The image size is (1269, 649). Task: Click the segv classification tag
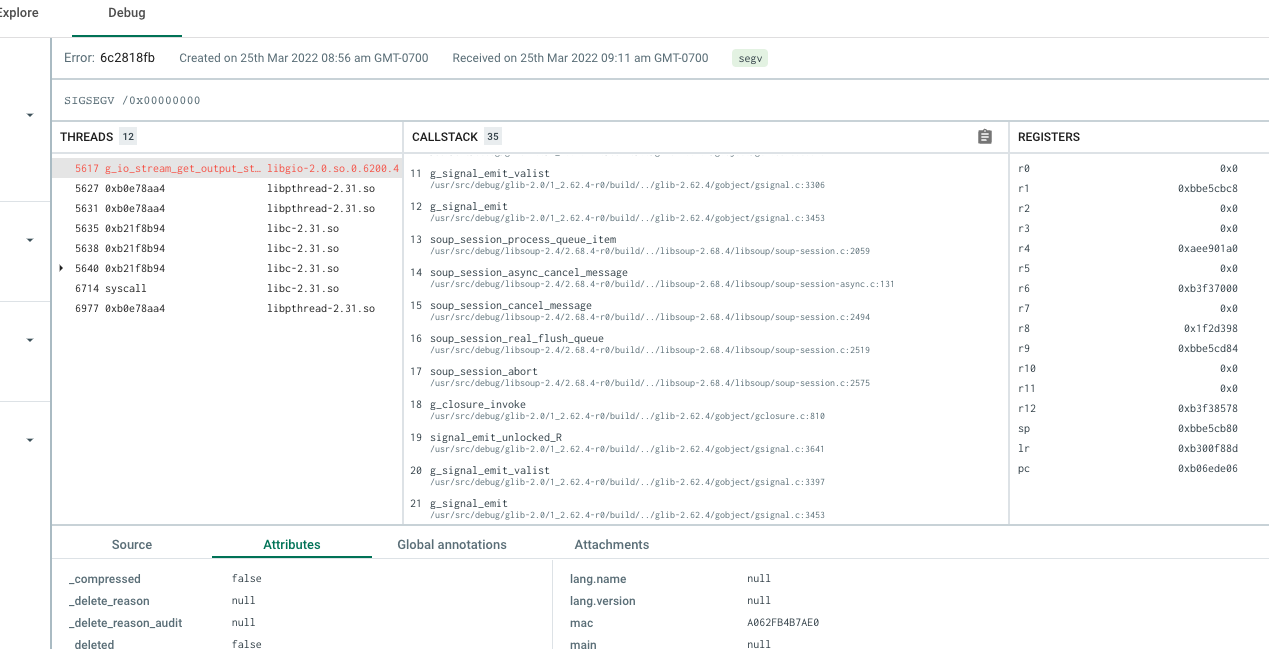pyautogui.click(x=750, y=59)
